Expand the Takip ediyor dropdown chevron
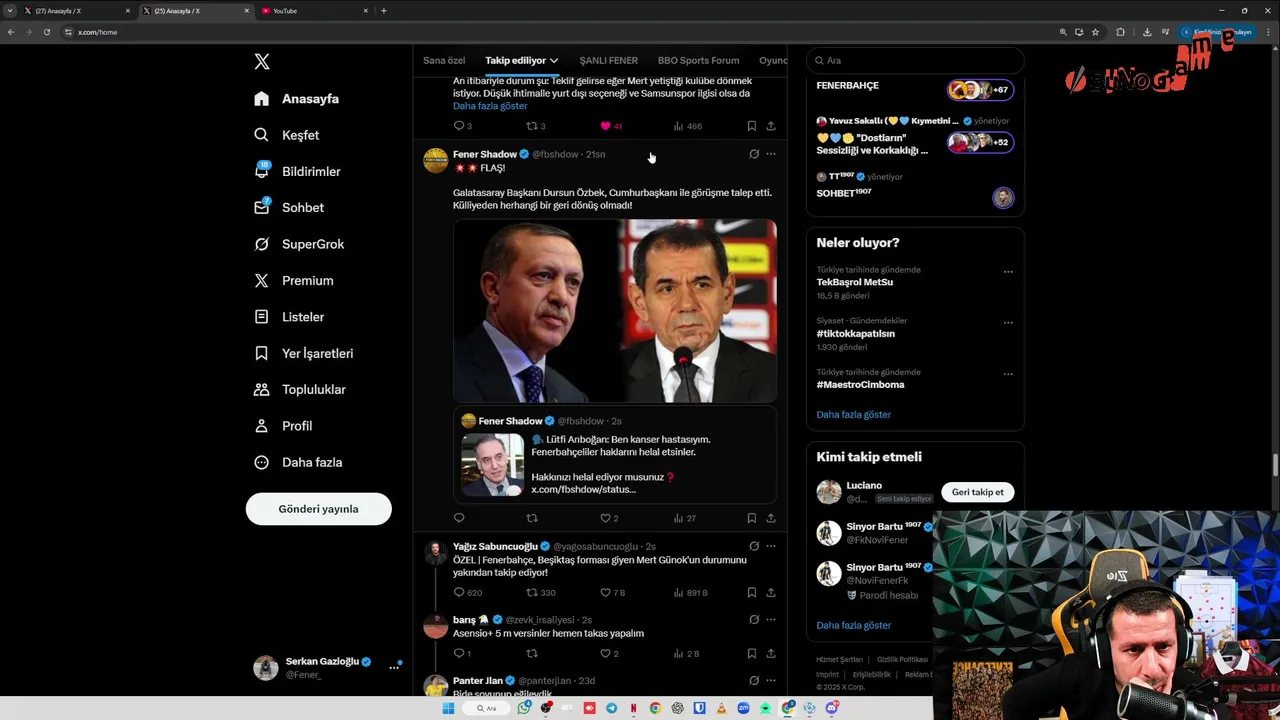Screen dimensions: 1280x720 click(554, 60)
